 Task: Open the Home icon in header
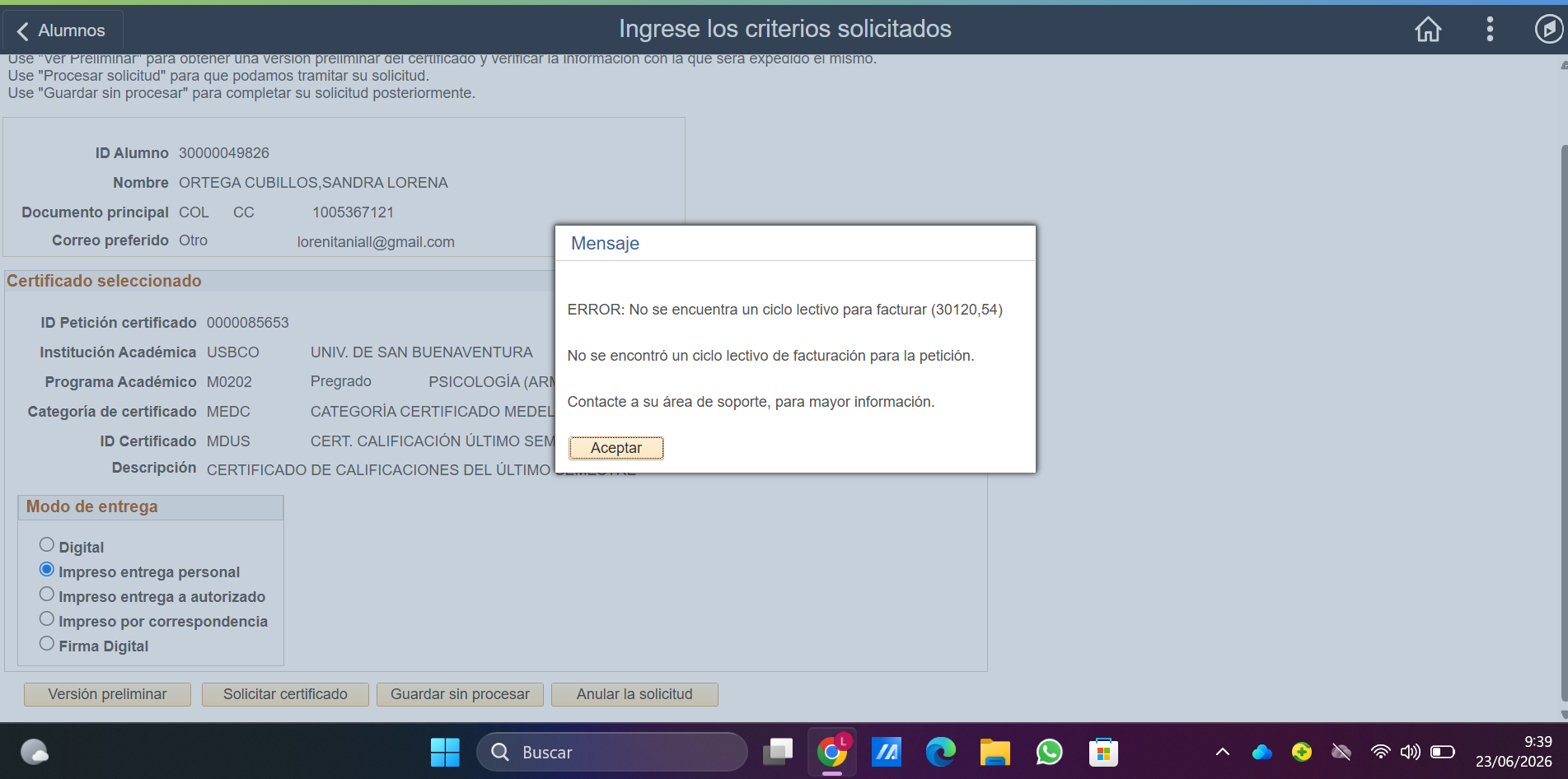tap(1428, 30)
